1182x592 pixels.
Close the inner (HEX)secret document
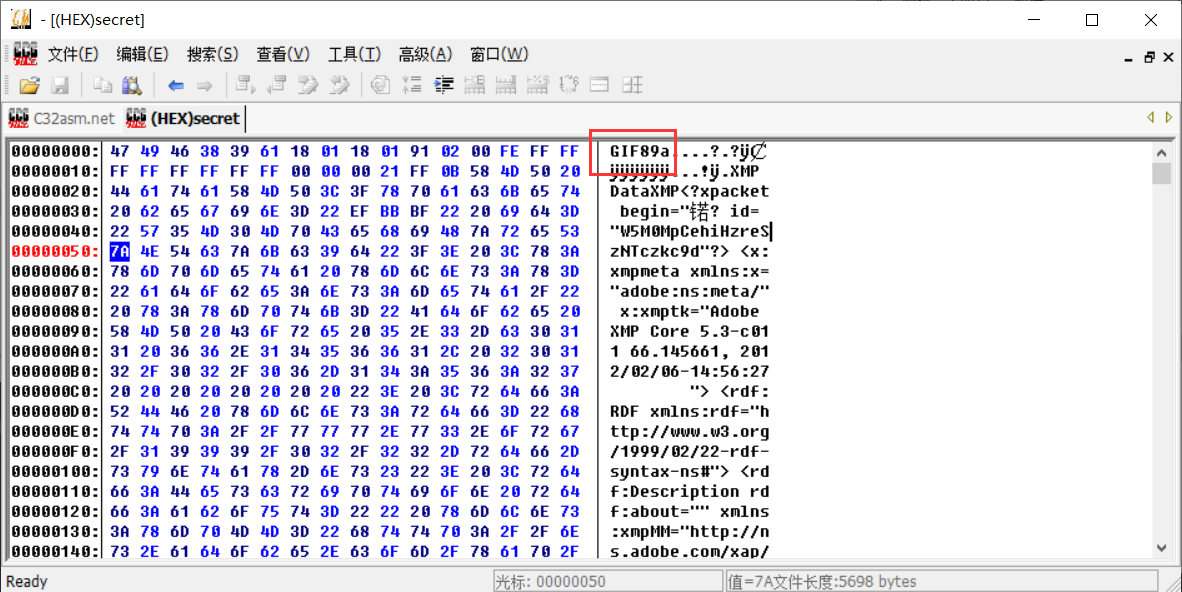coord(1168,57)
